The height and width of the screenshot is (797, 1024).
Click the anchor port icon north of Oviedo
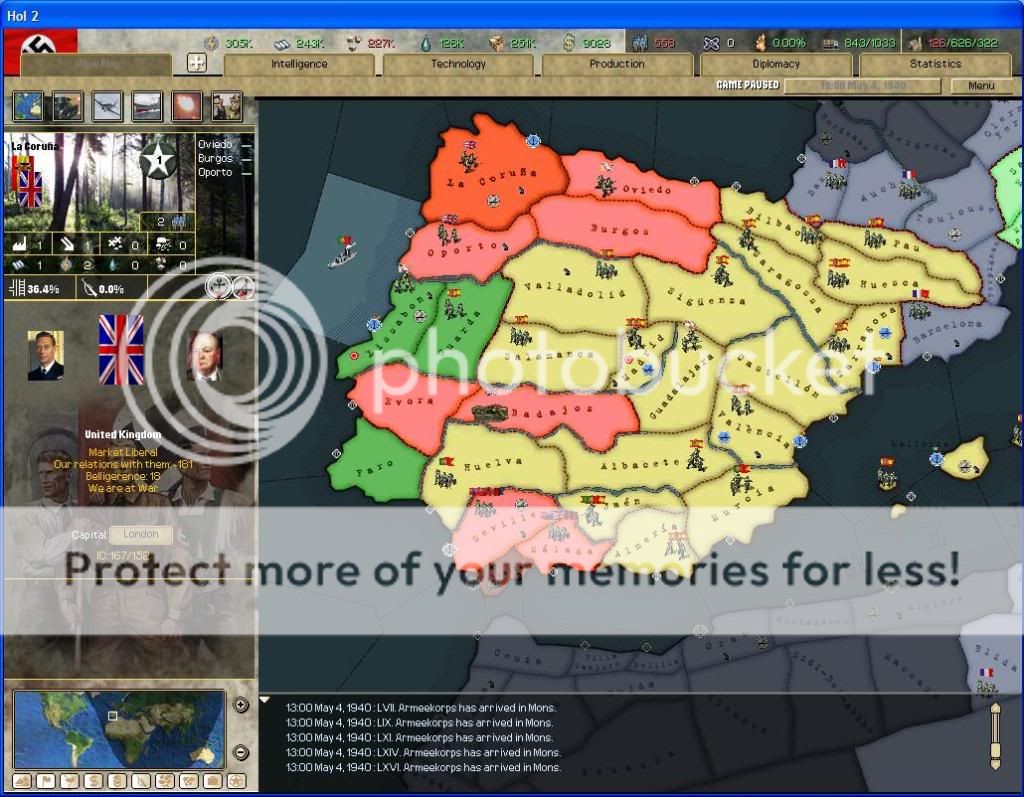click(x=533, y=140)
